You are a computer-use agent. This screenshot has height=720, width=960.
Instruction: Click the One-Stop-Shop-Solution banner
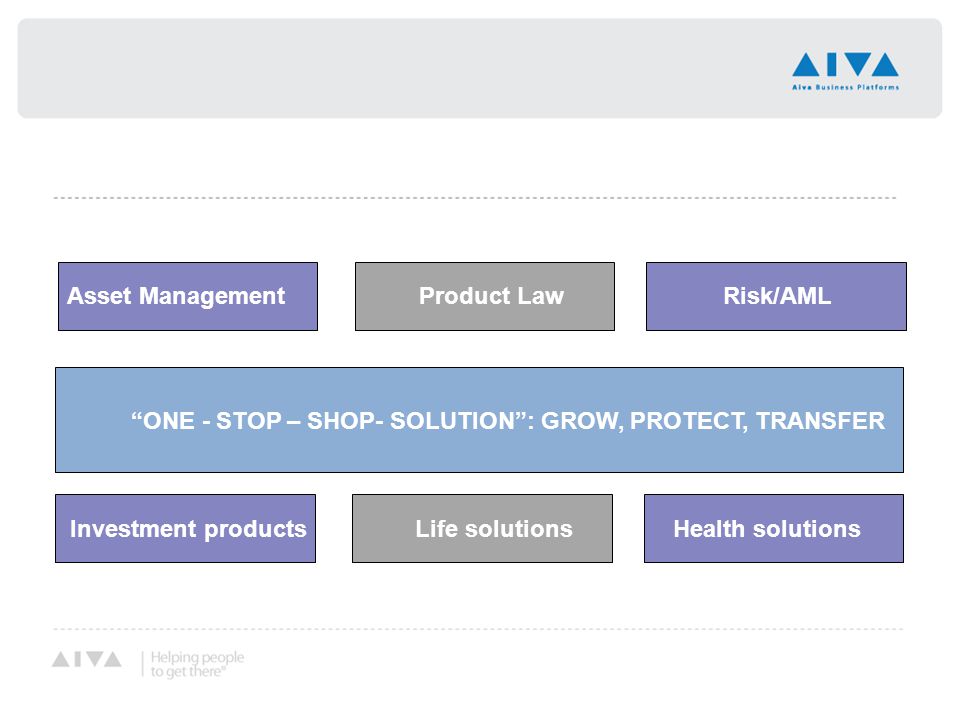[x=479, y=420]
